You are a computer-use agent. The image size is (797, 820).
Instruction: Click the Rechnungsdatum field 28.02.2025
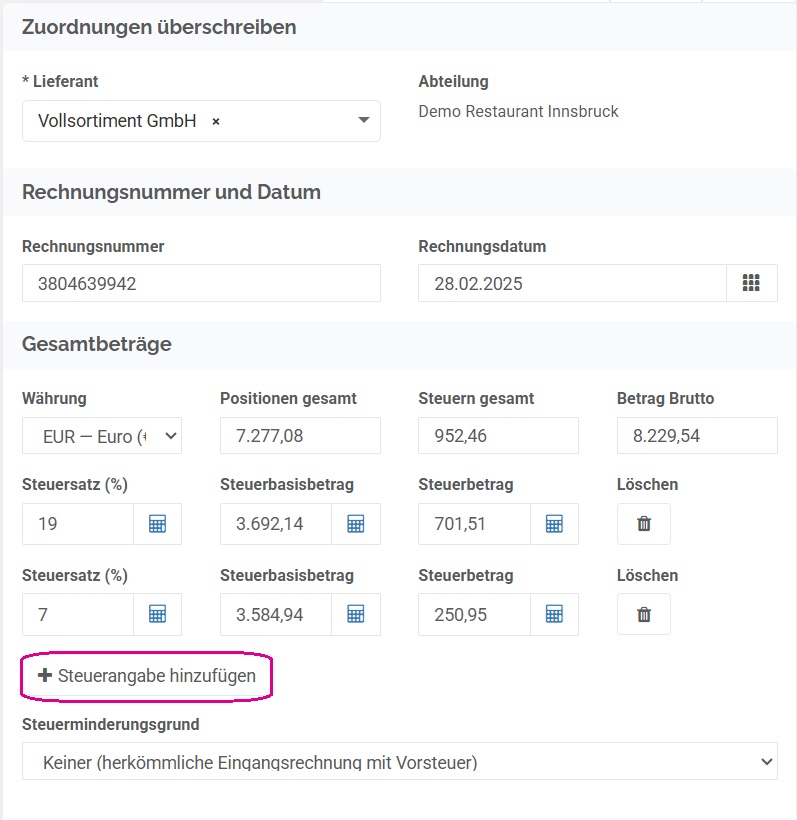572,283
